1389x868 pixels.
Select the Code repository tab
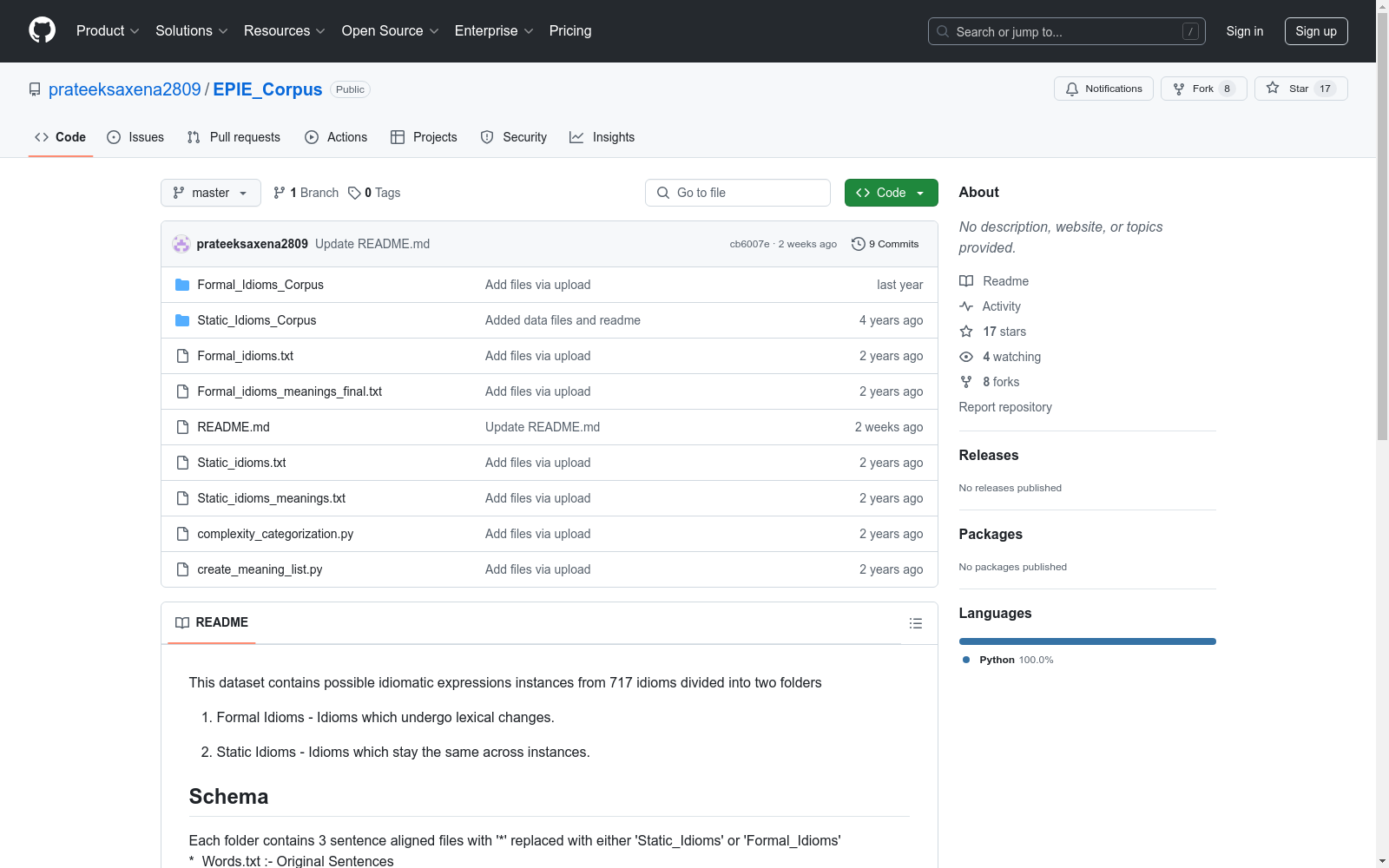[x=61, y=137]
